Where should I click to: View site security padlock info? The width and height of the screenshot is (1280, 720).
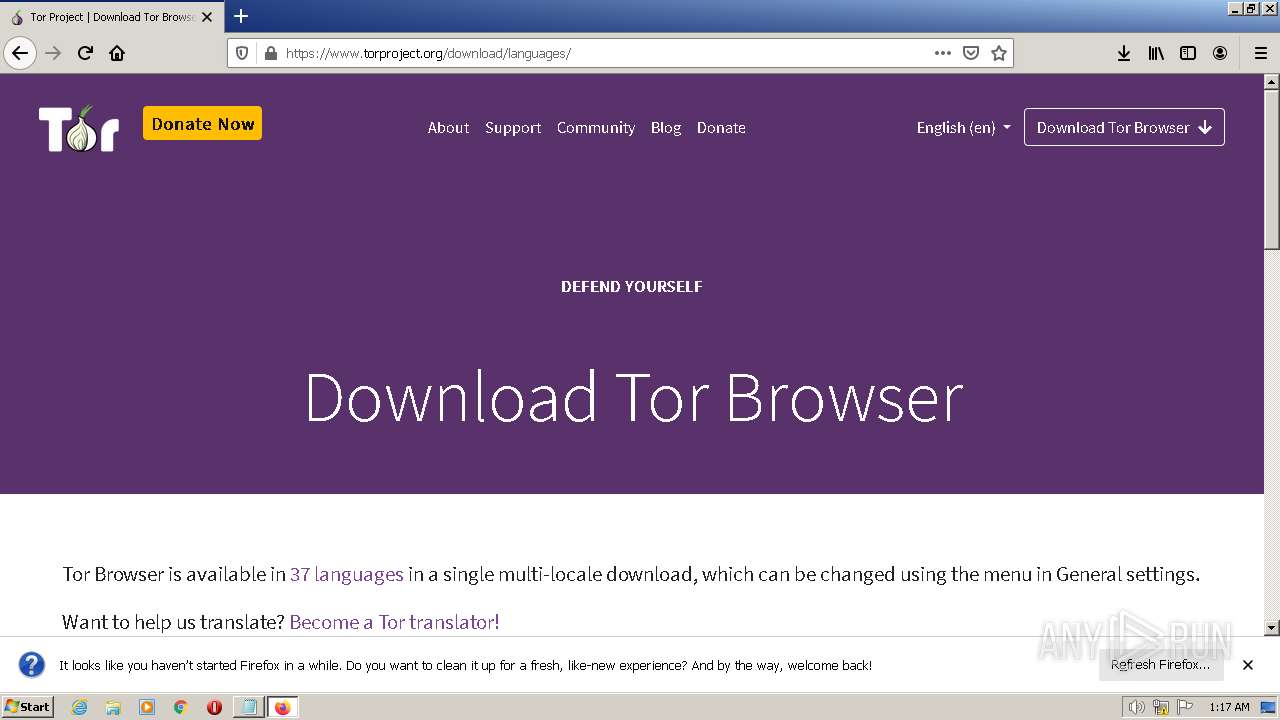[269, 53]
